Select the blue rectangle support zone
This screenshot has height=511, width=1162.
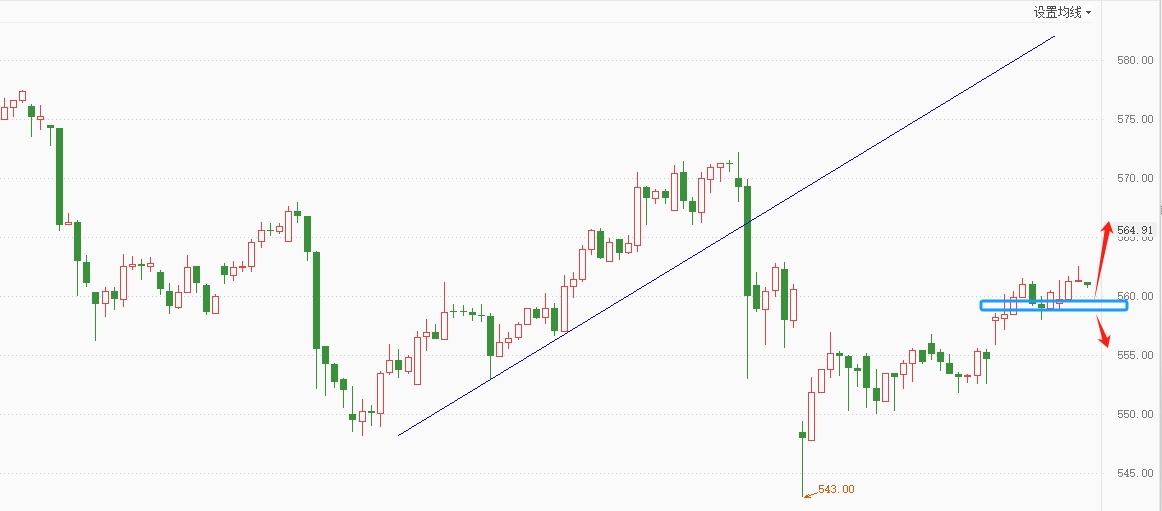[x=1054, y=305]
